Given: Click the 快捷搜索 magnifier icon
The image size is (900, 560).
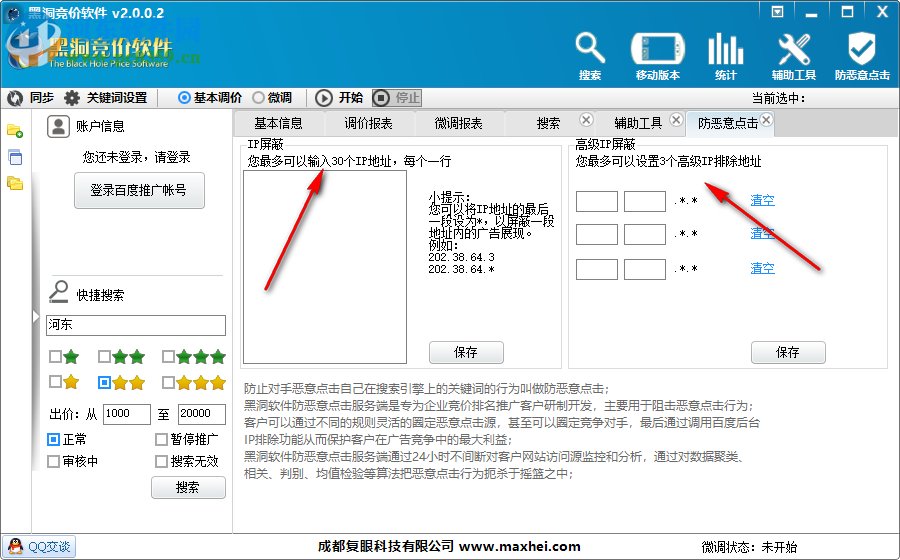Looking at the screenshot, I should coord(59,291).
